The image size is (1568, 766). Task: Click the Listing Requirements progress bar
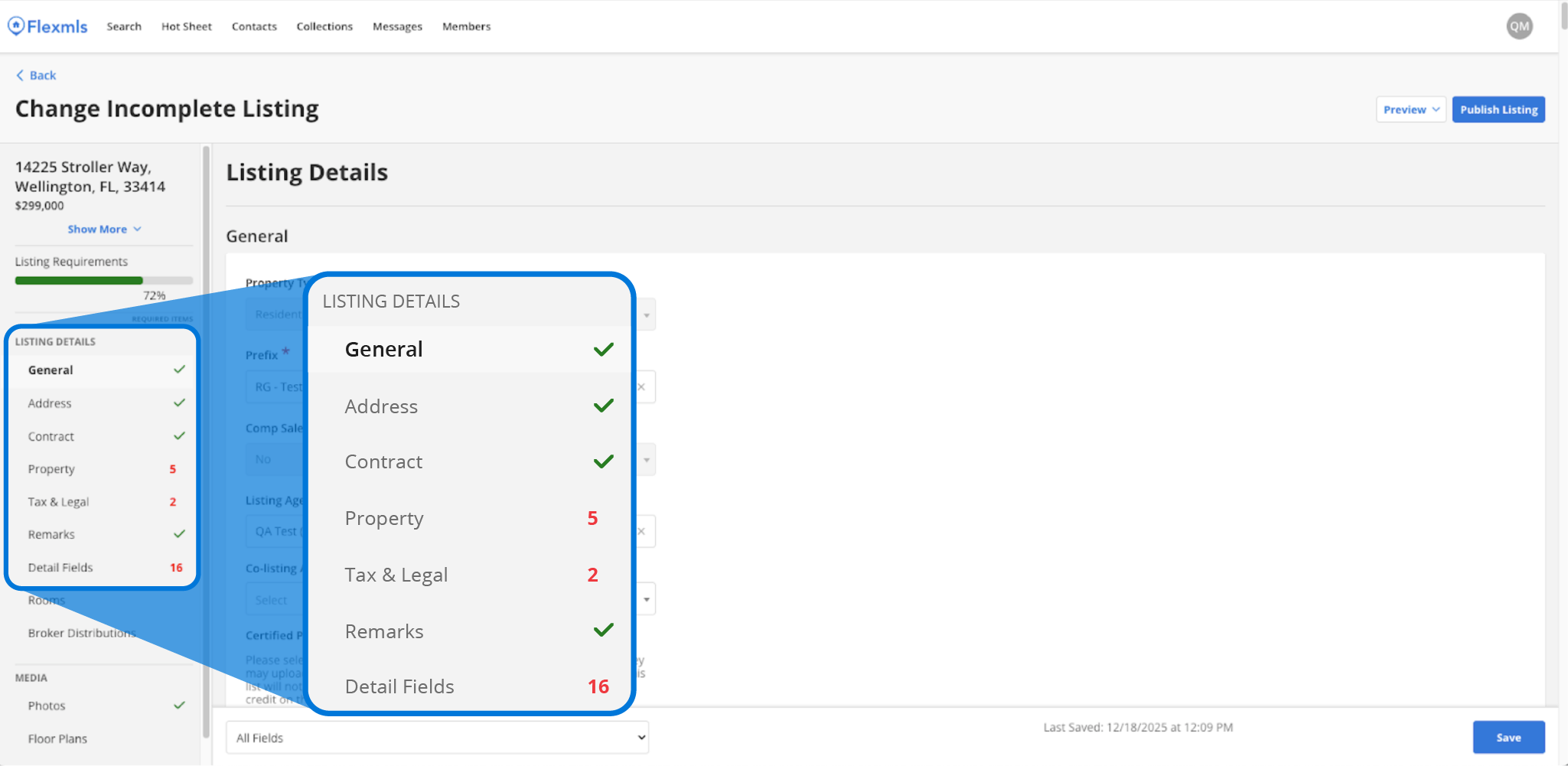pos(104,280)
